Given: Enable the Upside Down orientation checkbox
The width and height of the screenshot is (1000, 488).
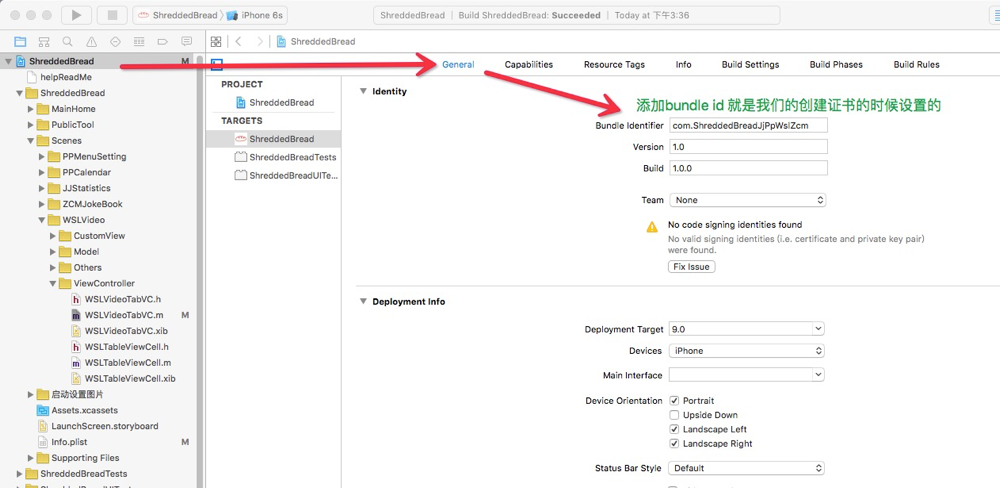Looking at the screenshot, I should click(674, 415).
